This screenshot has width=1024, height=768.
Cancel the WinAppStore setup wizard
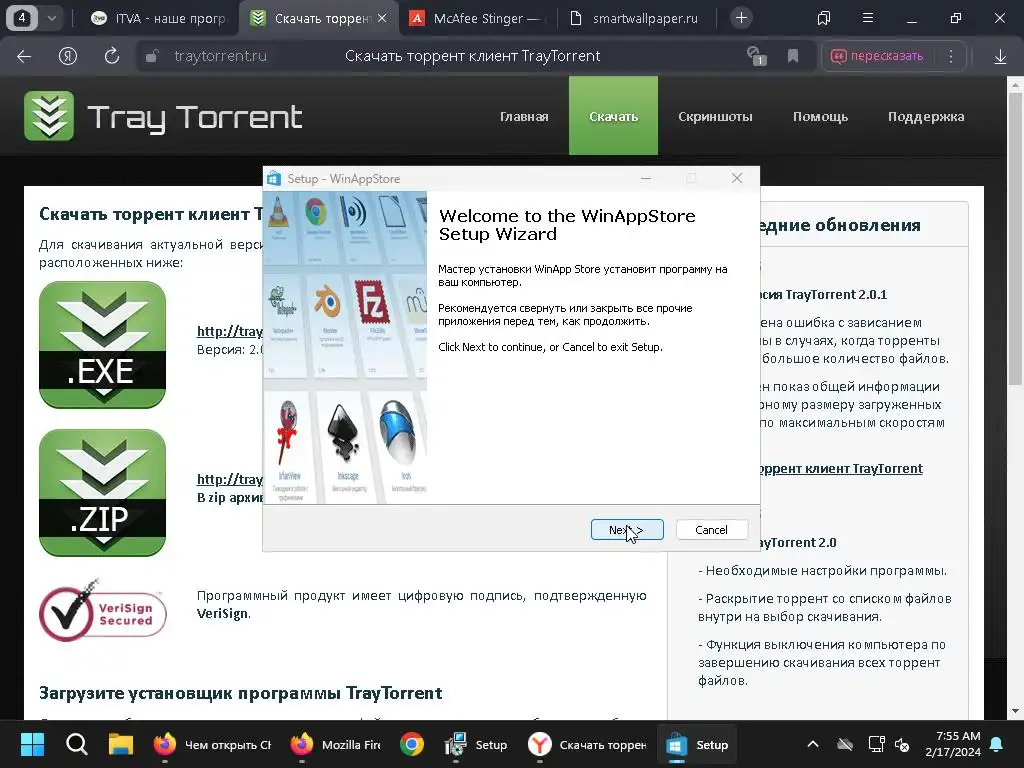pos(711,530)
